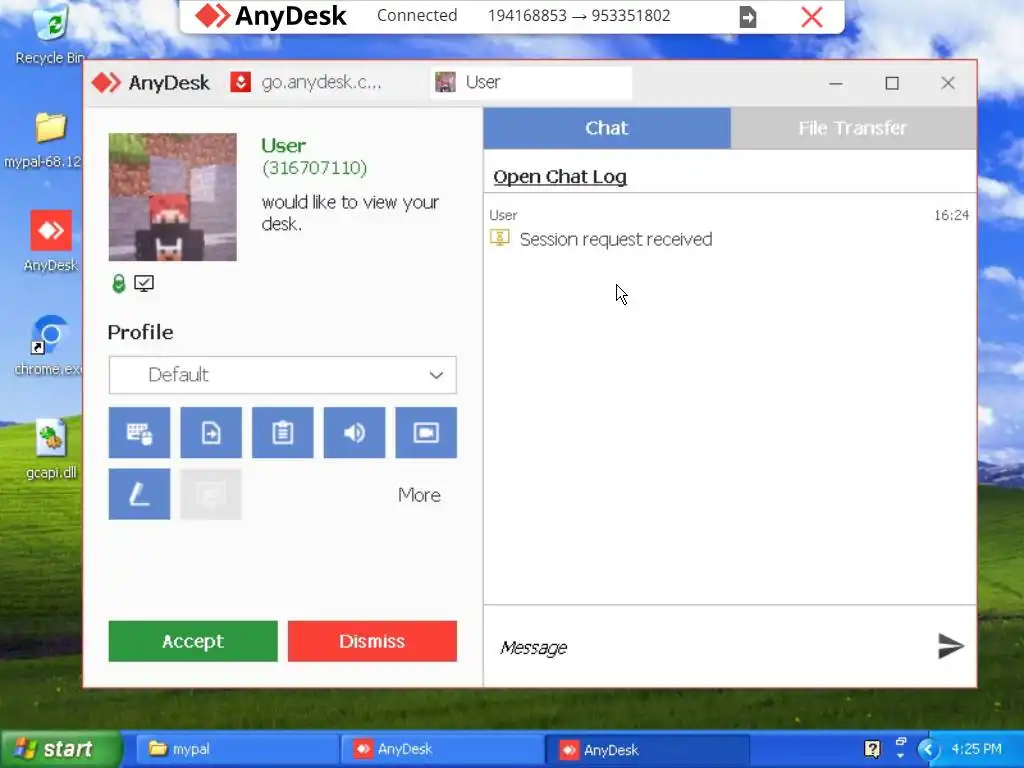
Task: Open Recycle Bin desktop icon
Action: pos(50,33)
